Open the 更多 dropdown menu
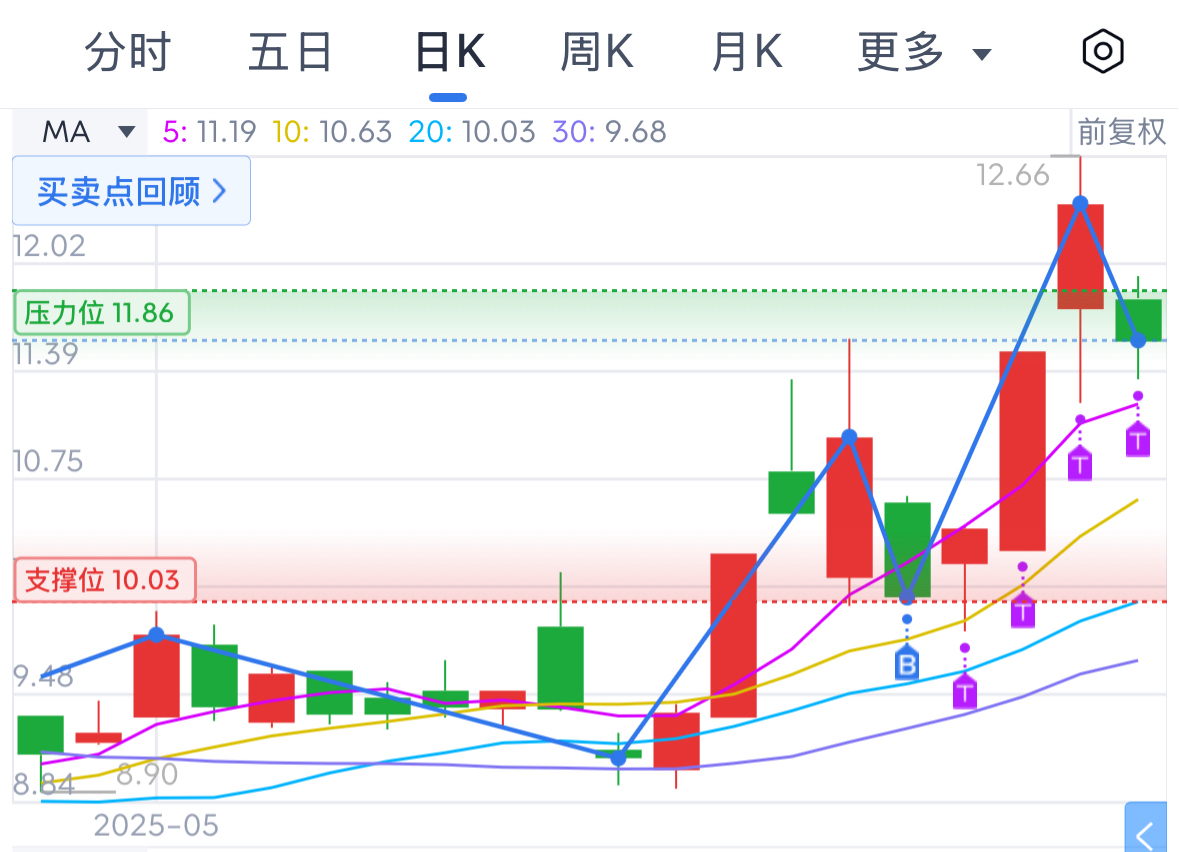Screen dimensions: 1179x852 tap(924, 52)
